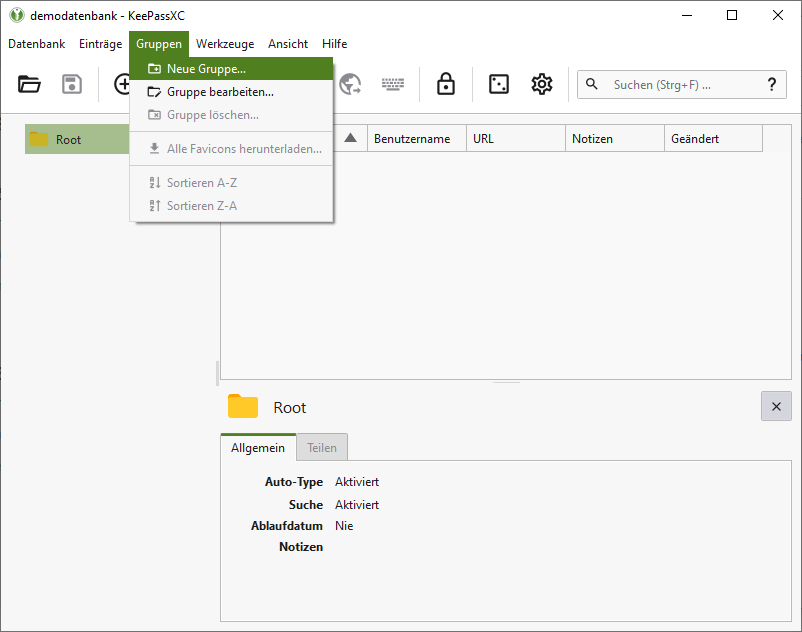Click the Auto-Type keyboard icon in toolbar
Screen dimensions: 802x632
click(x=393, y=85)
